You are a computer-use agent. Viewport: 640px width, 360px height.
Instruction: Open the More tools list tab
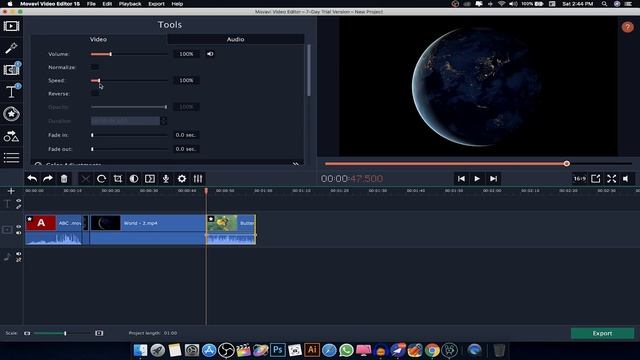tap(11, 158)
